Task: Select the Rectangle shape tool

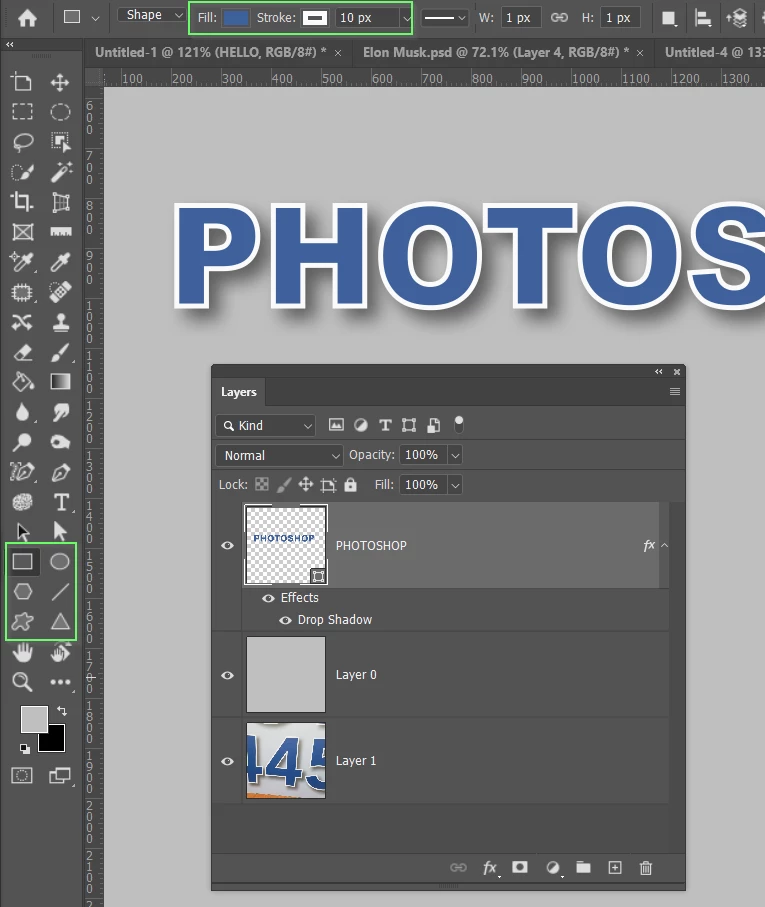Action: tap(22, 561)
